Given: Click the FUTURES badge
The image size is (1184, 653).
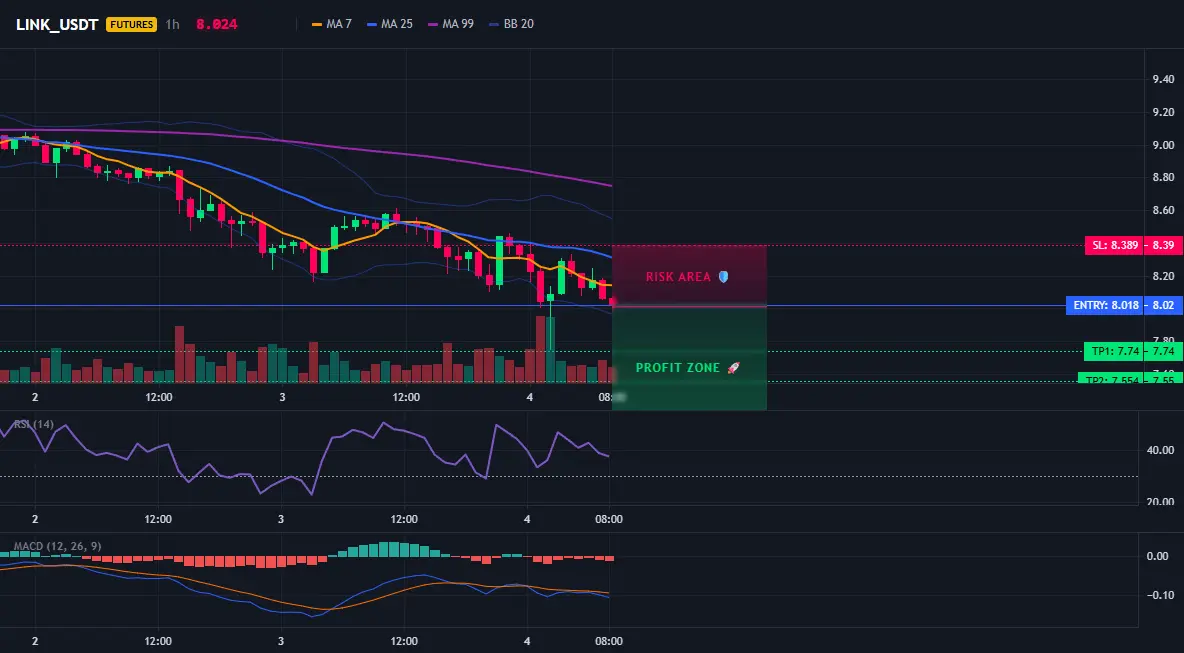Looking at the screenshot, I should (x=131, y=24).
